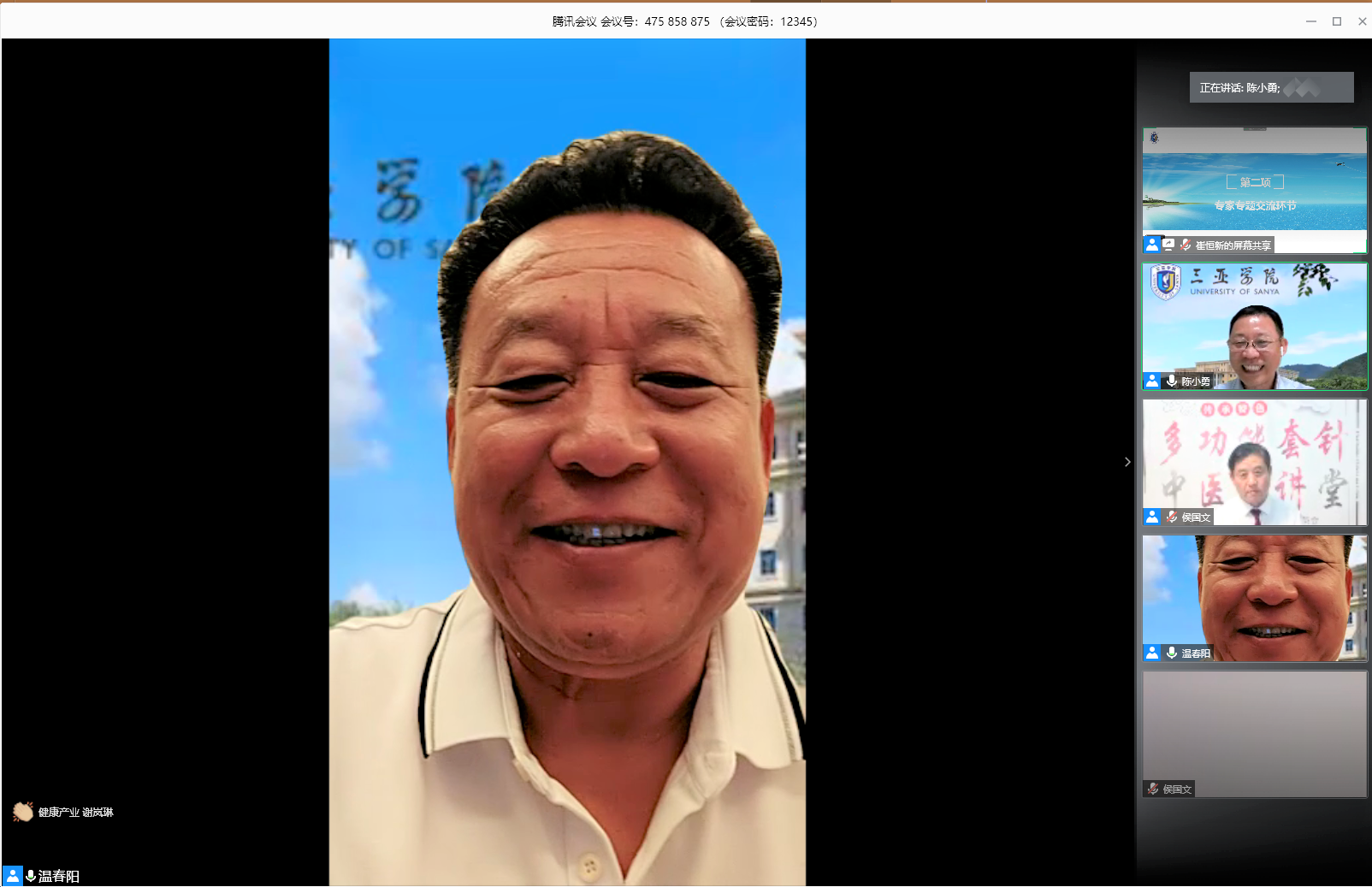Click the muted microphone on the blank 侯国文 tile
This screenshot has height=887, width=1372.
click(1153, 789)
